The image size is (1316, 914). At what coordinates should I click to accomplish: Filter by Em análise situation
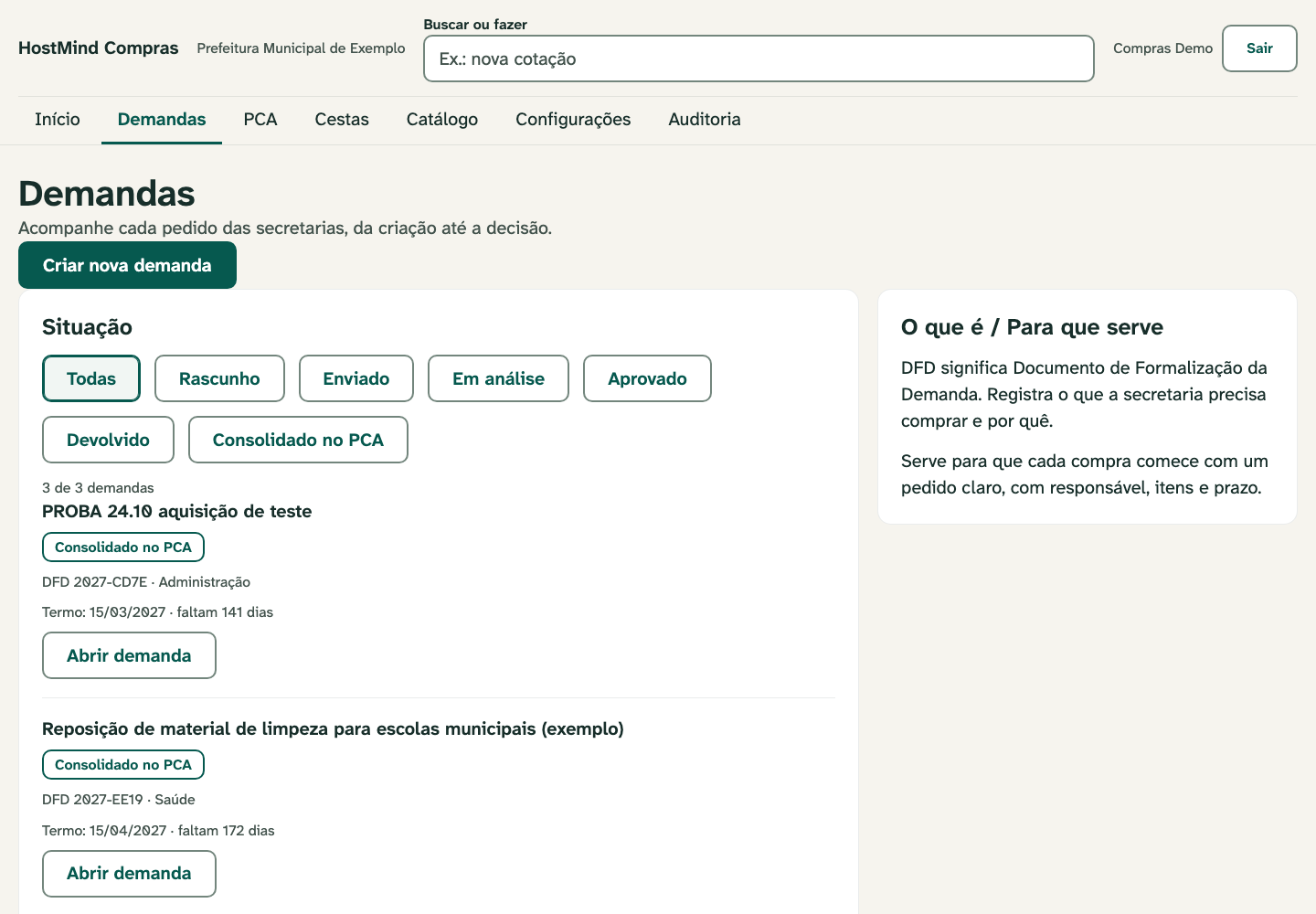(498, 378)
